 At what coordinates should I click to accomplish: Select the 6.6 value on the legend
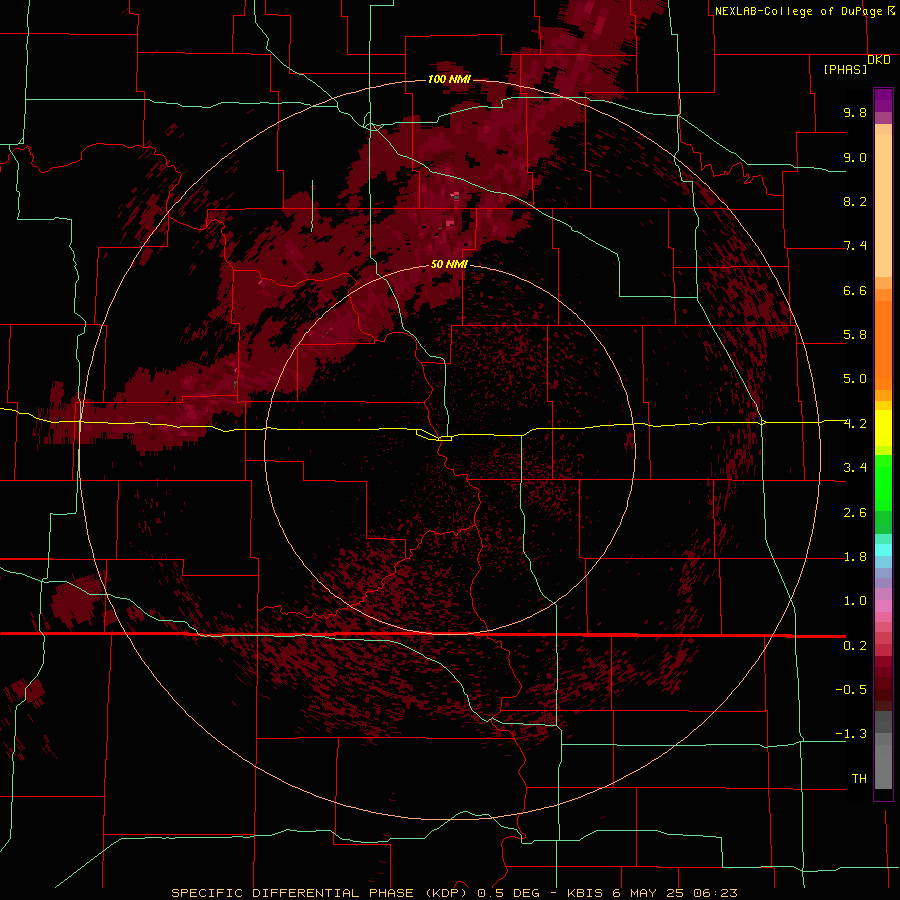click(x=855, y=290)
